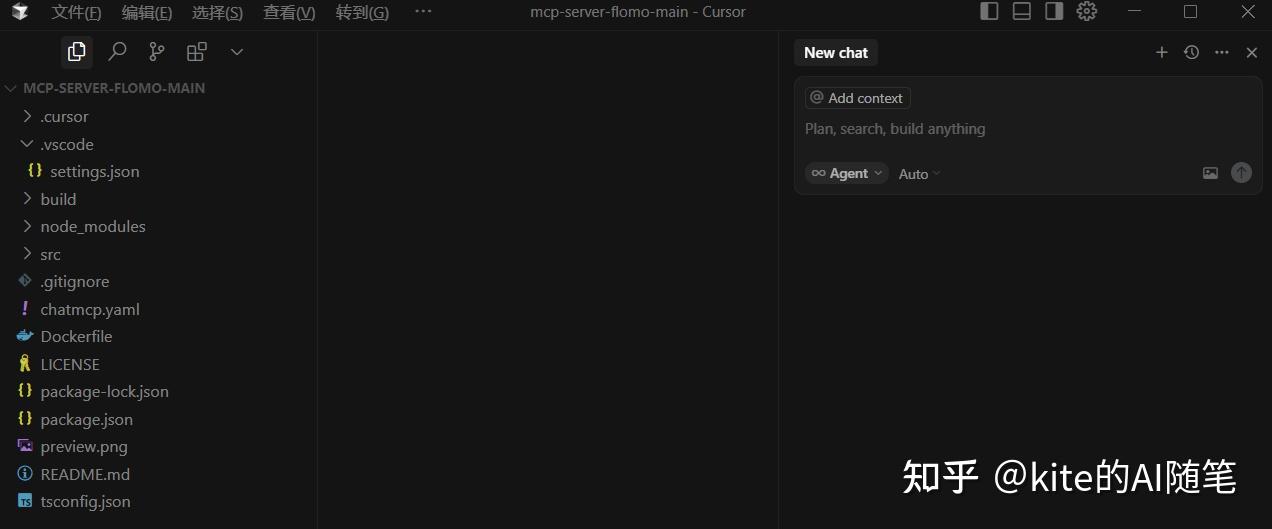Open the settings gear in title bar

[x=1087, y=12]
